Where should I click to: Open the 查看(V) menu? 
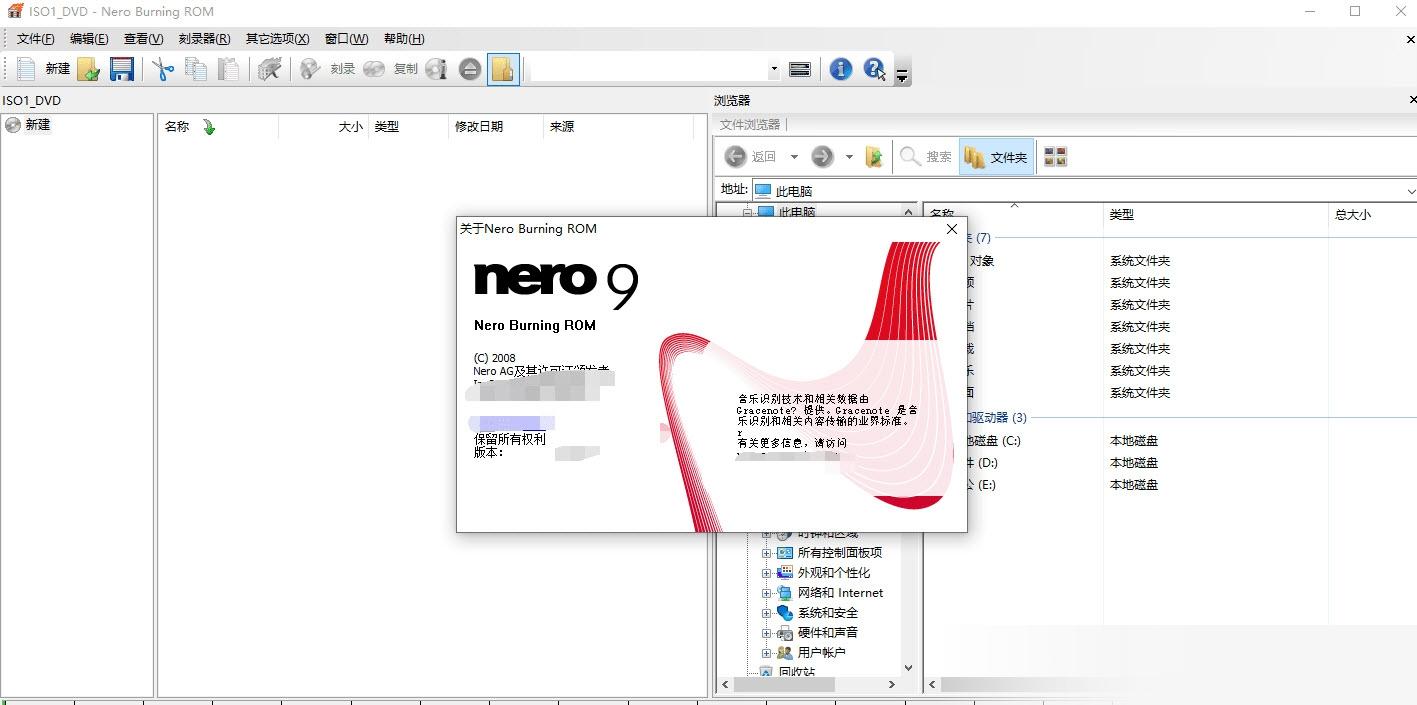click(x=143, y=39)
